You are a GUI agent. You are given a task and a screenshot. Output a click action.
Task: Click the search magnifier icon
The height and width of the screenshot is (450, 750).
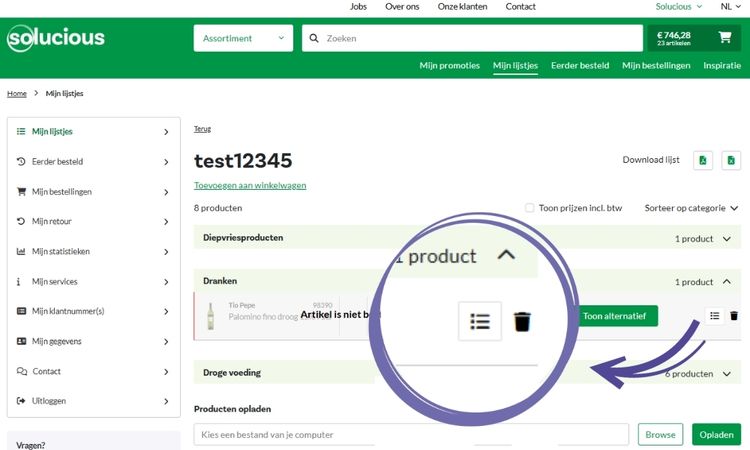pyautogui.click(x=313, y=39)
